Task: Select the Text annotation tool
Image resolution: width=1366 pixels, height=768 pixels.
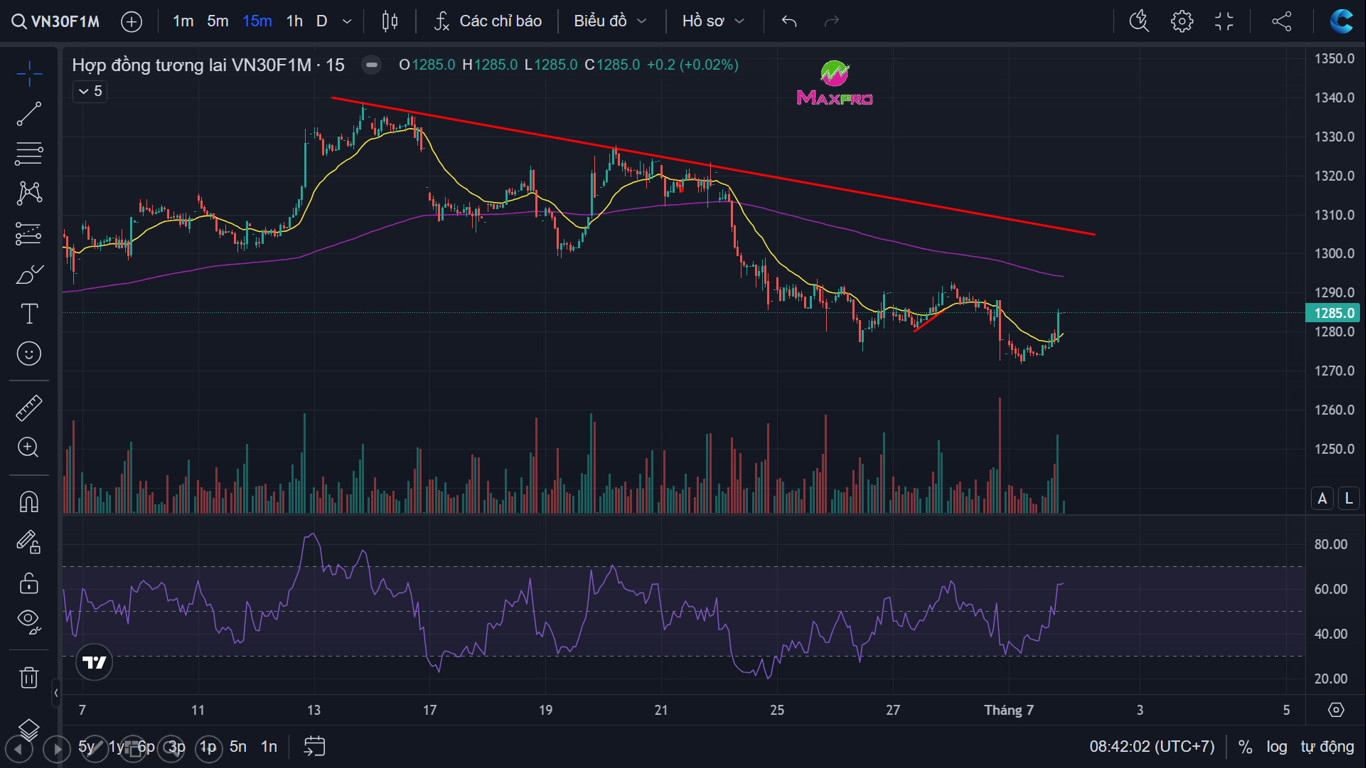Action: (x=29, y=314)
